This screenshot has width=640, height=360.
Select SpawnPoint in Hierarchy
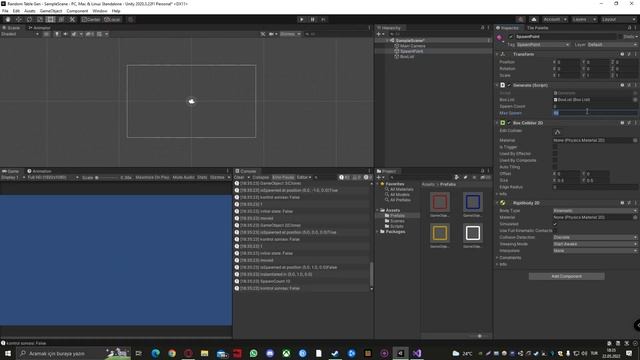point(411,51)
